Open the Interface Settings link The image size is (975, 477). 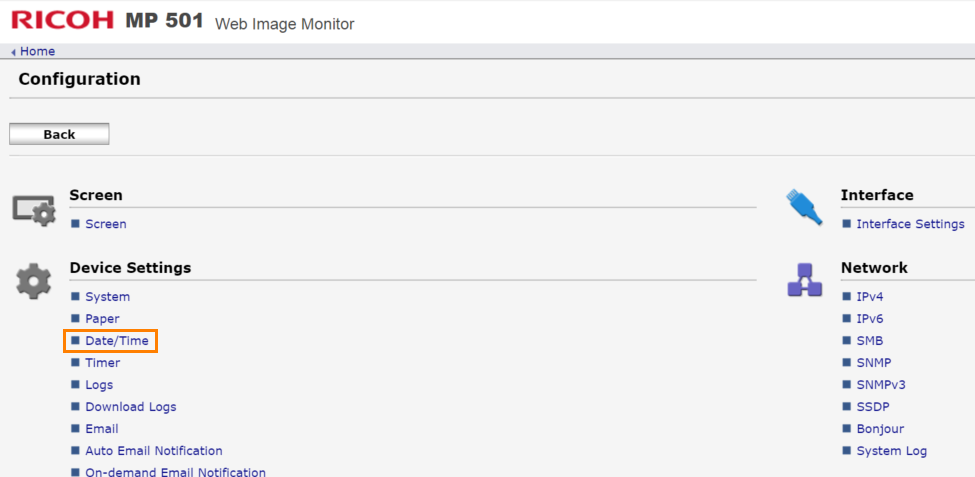pos(910,224)
